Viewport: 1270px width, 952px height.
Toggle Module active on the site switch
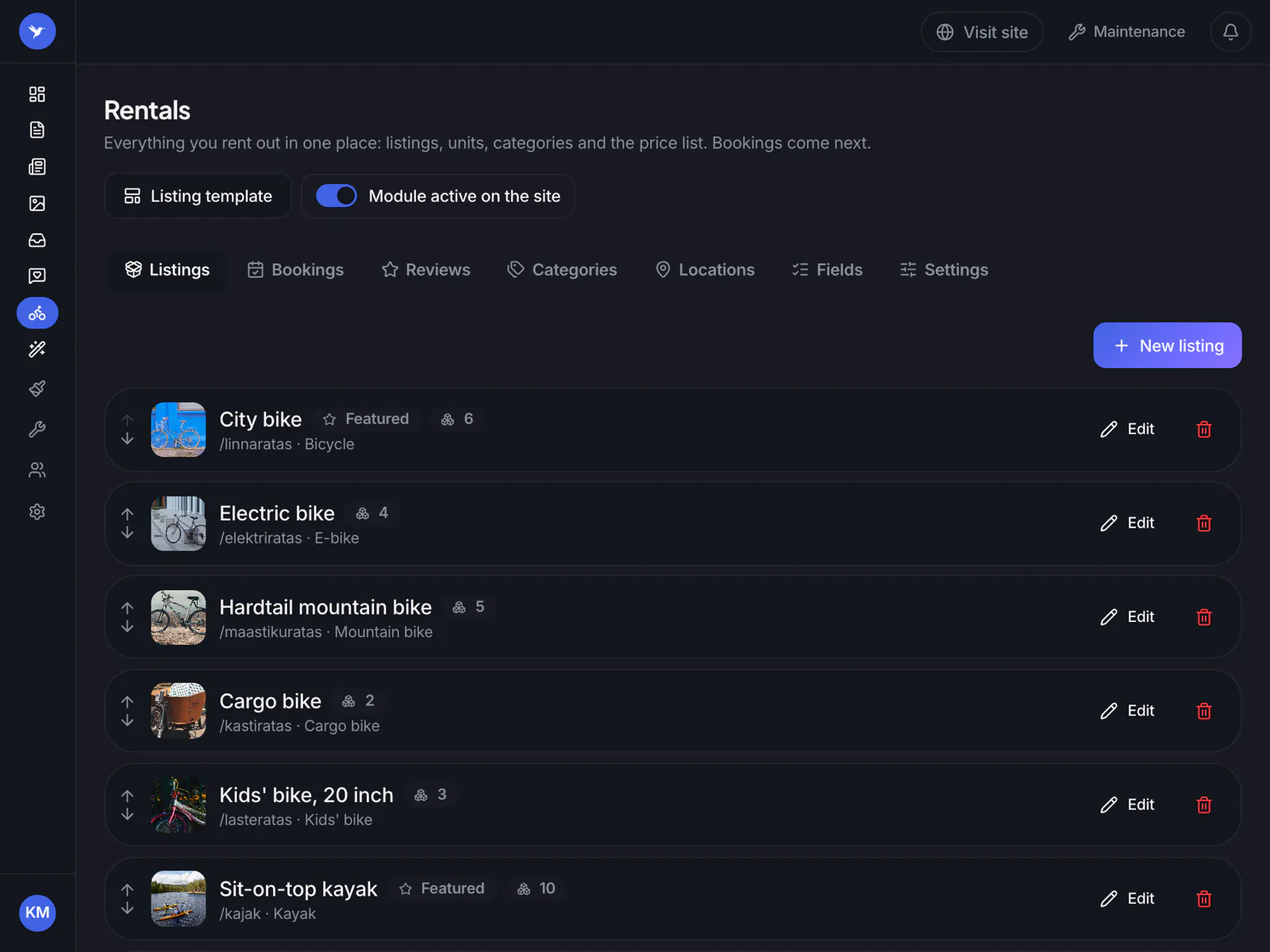coord(337,196)
